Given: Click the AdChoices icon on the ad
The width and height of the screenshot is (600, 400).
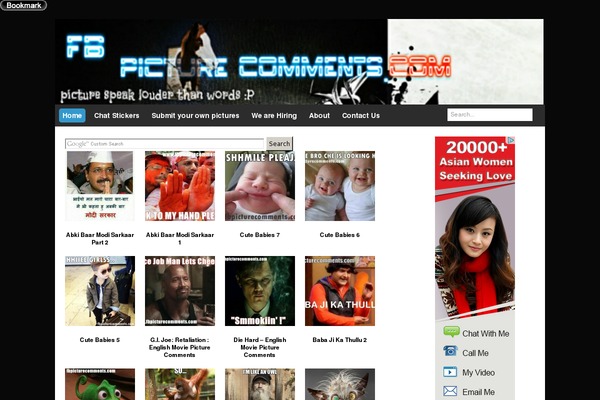Looking at the screenshot, I should click(x=511, y=140).
